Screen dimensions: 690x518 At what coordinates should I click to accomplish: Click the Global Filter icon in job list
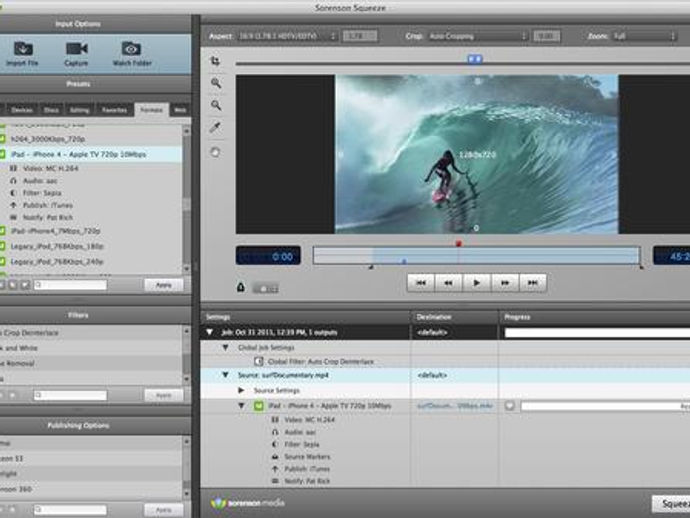pyautogui.click(x=259, y=361)
